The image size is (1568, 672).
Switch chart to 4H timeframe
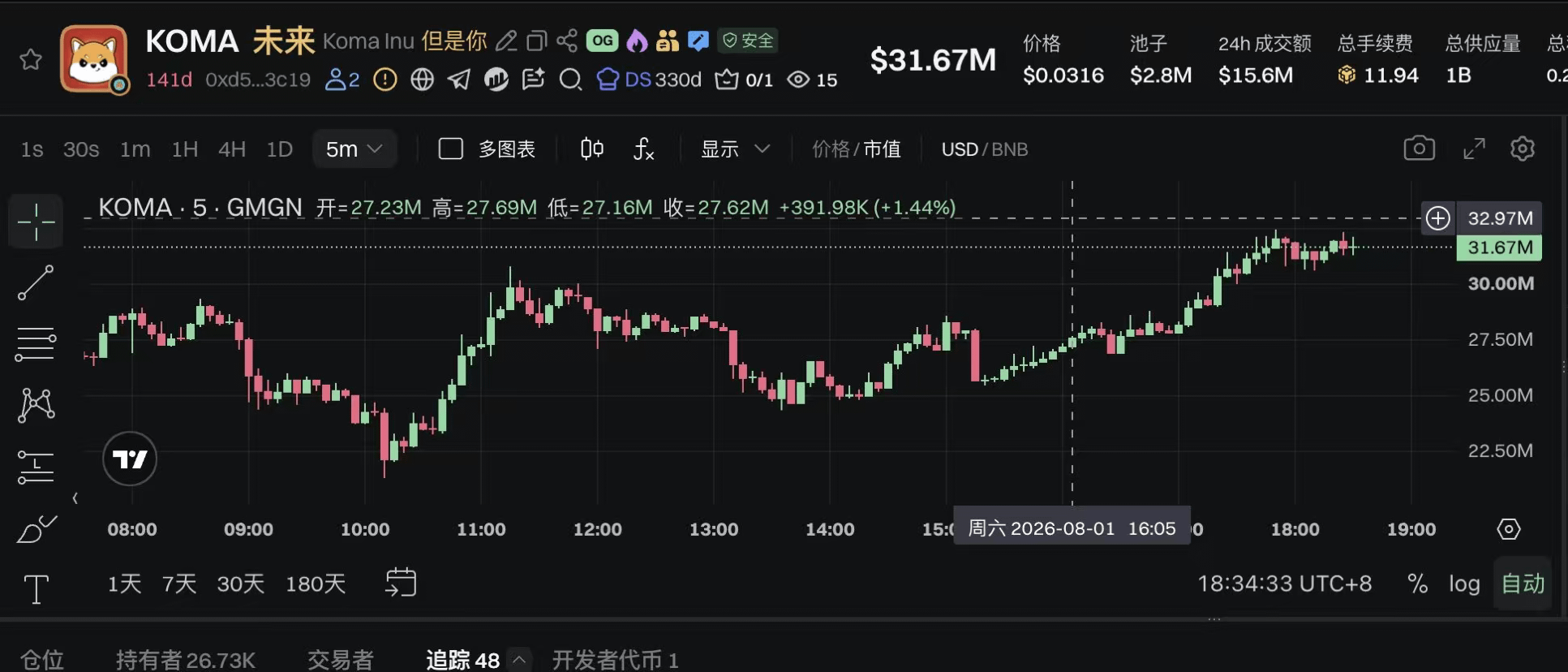pos(232,149)
